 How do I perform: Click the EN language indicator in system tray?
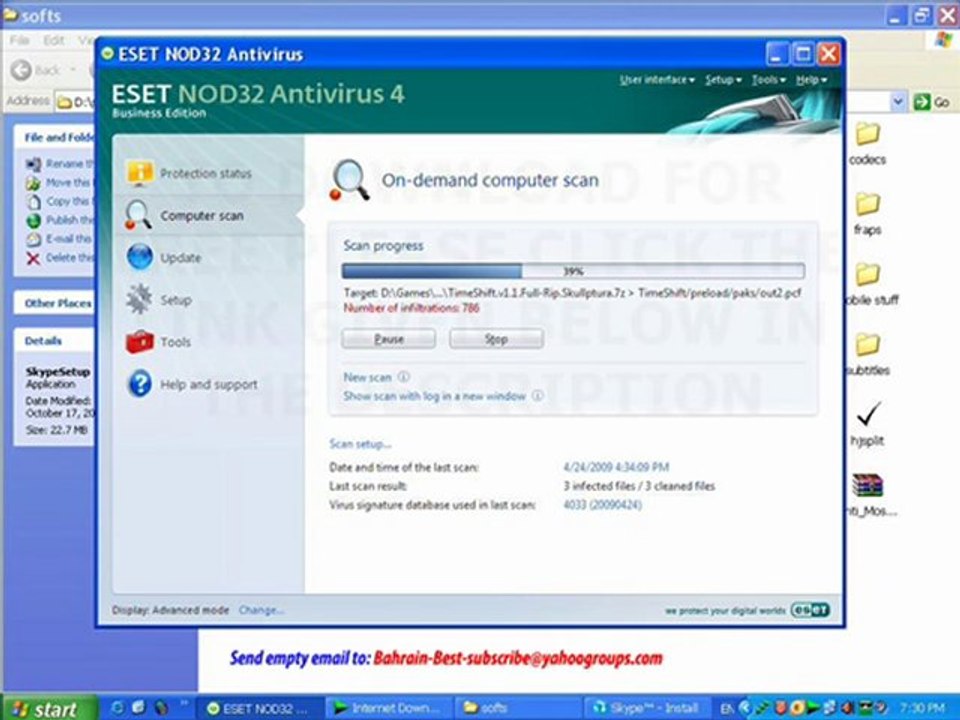pyautogui.click(x=727, y=708)
